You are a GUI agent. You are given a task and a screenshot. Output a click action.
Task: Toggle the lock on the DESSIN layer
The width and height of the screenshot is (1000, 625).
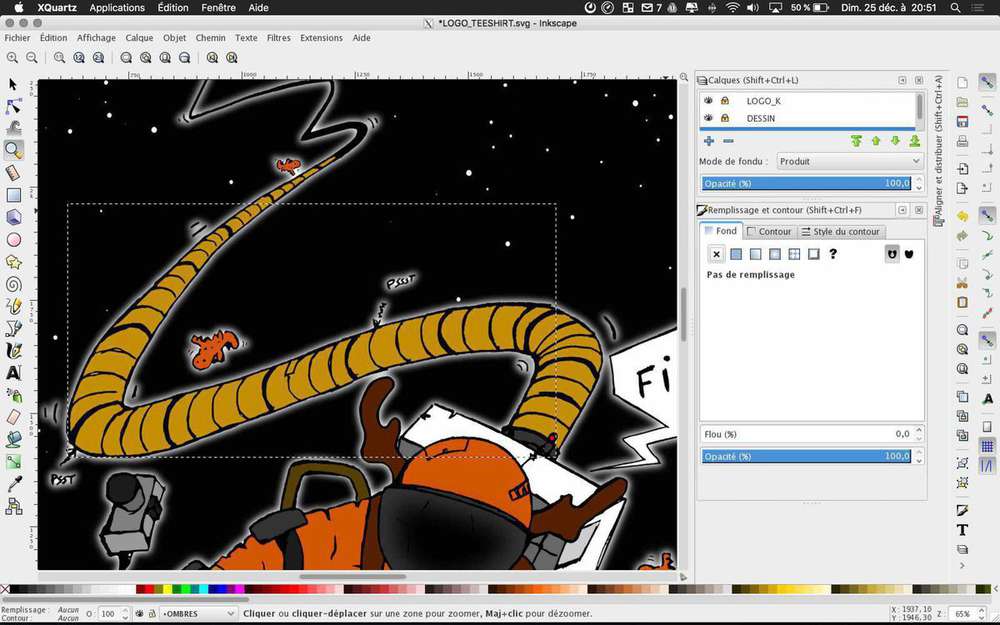724,118
